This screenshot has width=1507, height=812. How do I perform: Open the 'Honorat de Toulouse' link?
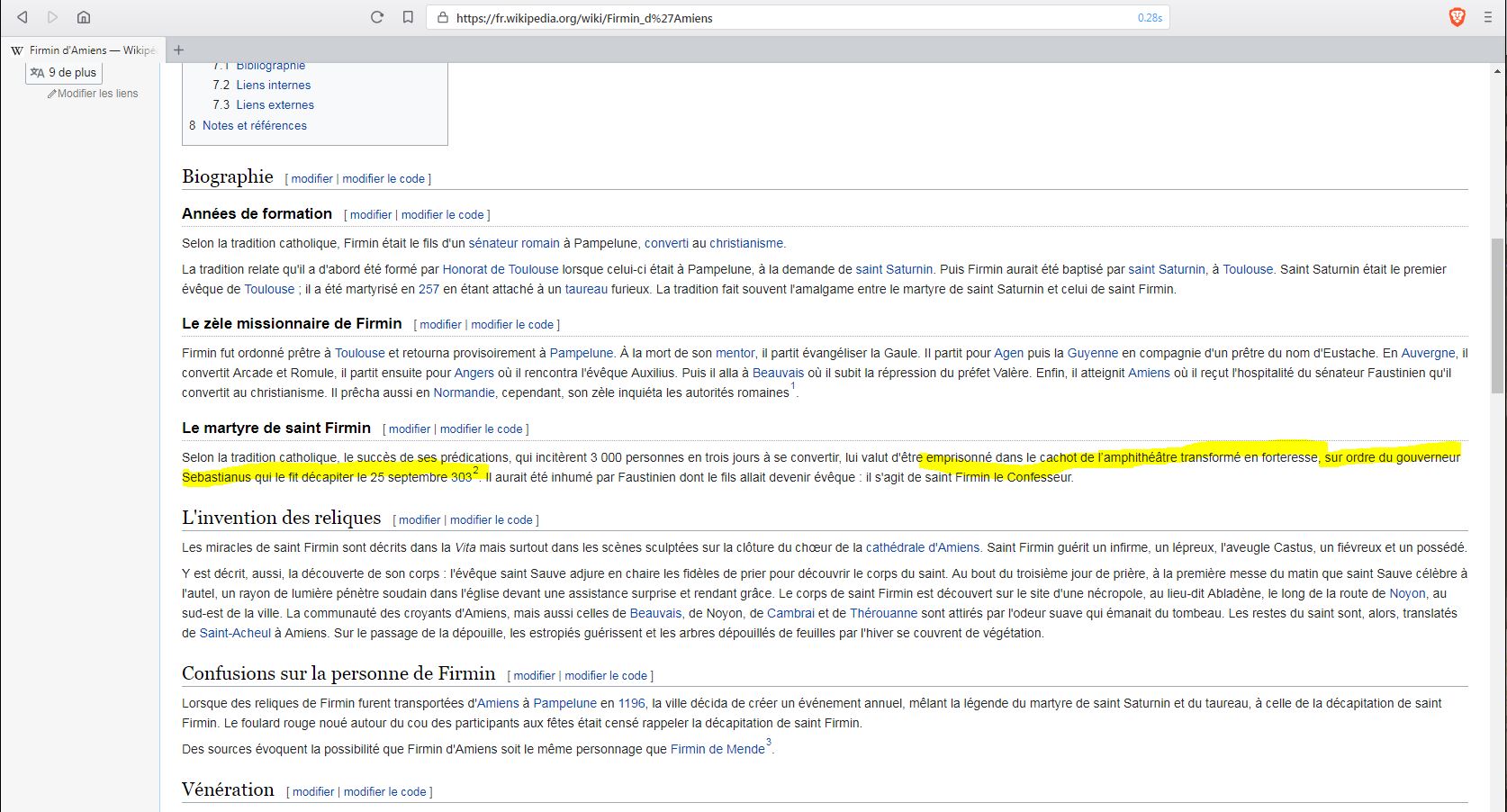[x=500, y=270]
